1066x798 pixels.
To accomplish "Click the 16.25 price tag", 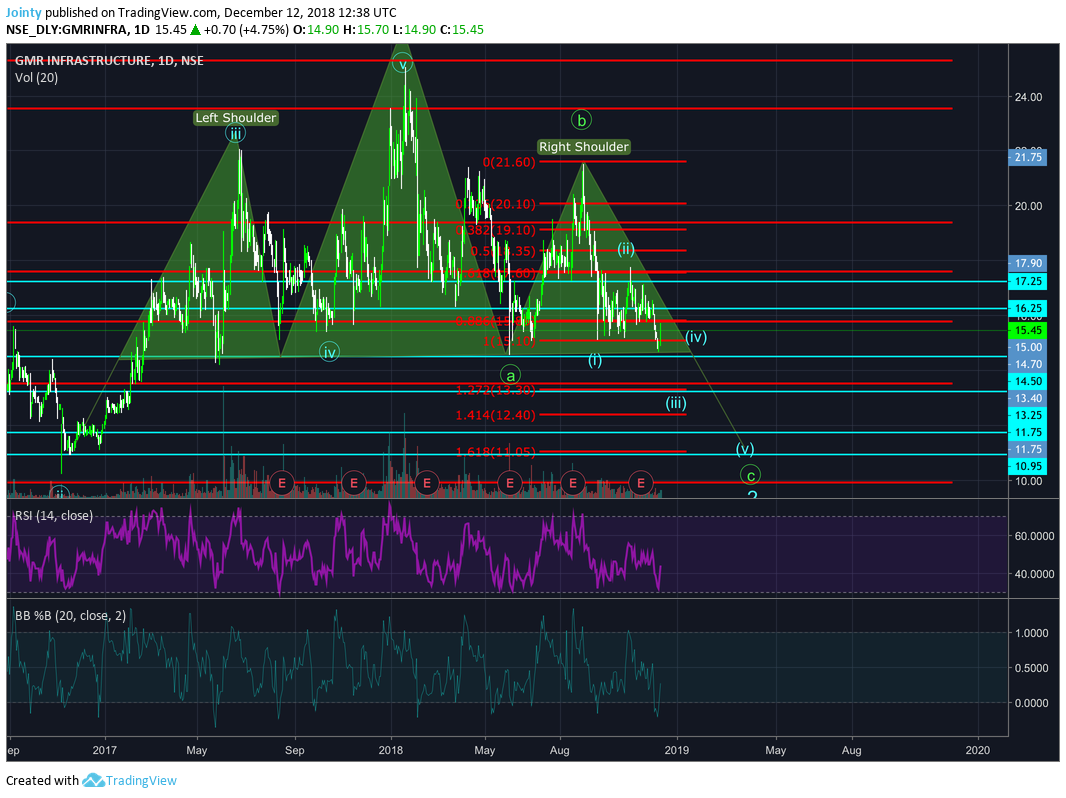I will (1027, 308).
